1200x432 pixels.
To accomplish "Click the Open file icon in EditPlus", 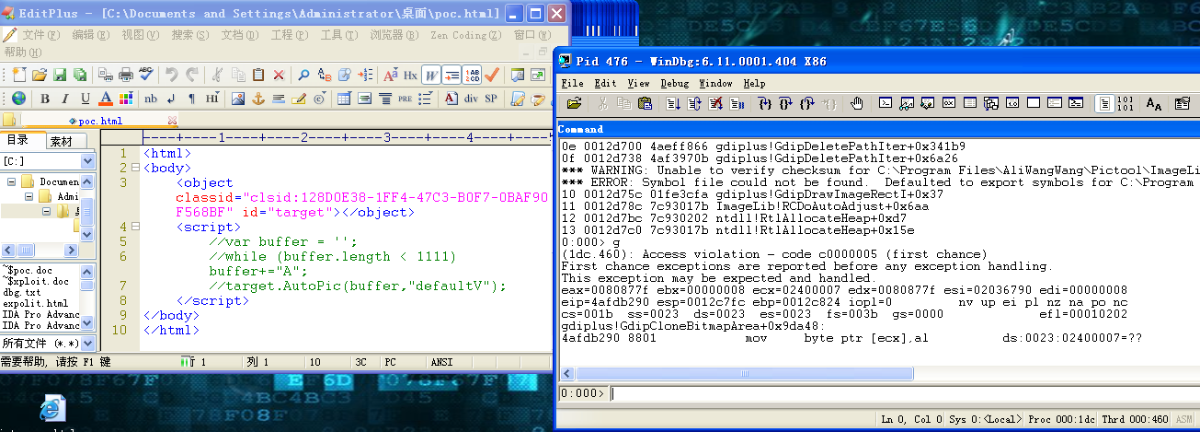I will [39, 74].
